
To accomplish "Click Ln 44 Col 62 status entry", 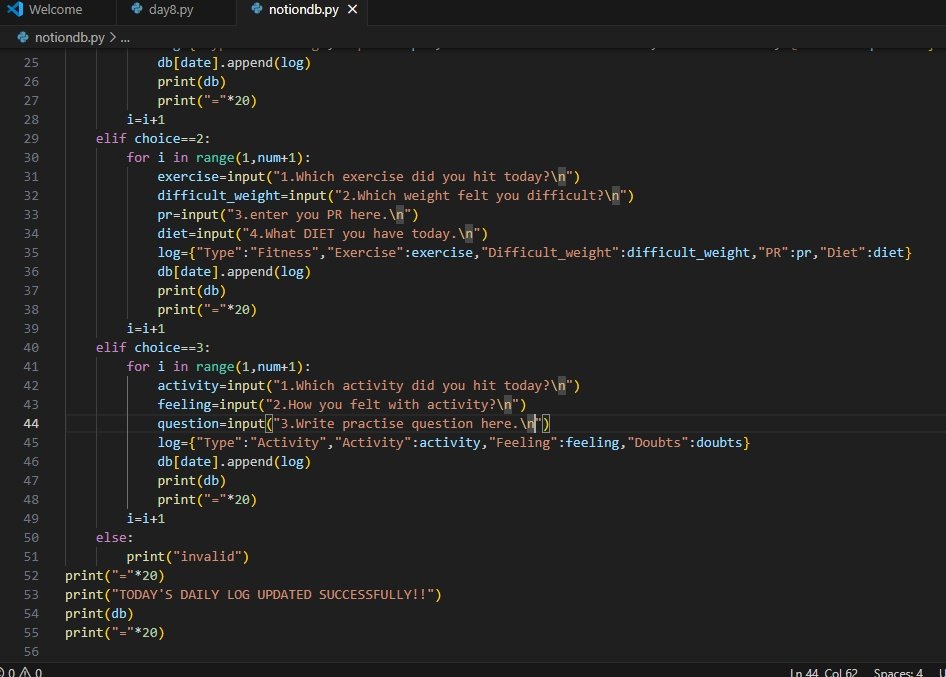I will coord(824,672).
